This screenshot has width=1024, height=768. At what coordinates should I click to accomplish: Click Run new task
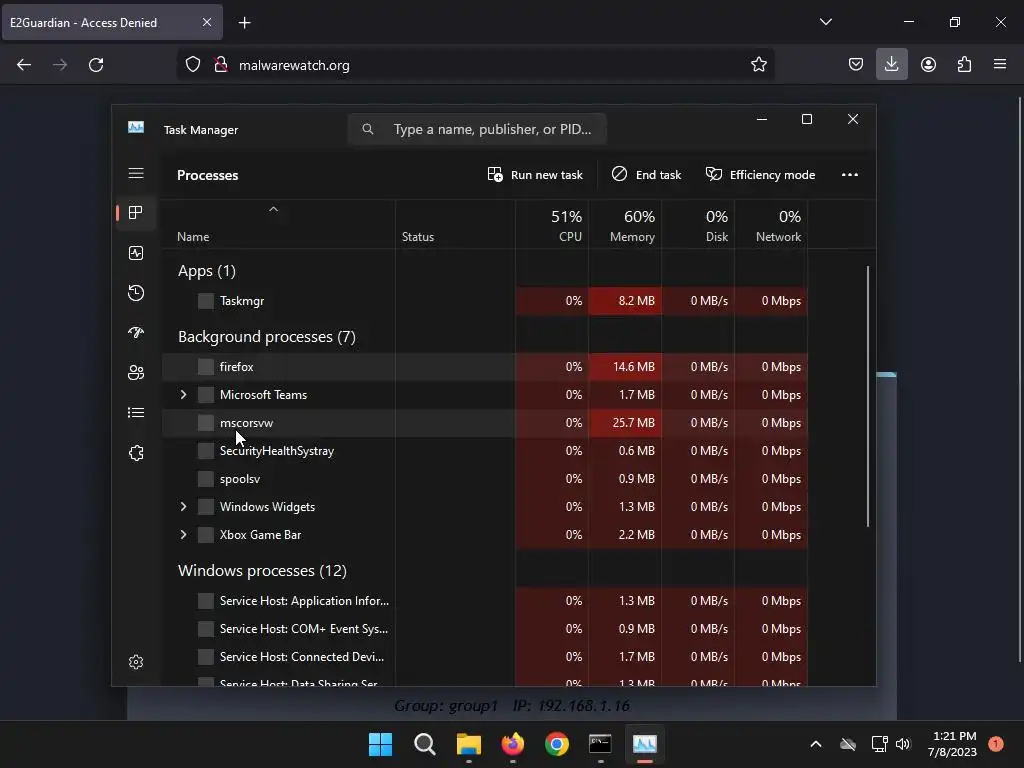pyautogui.click(x=536, y=174)
